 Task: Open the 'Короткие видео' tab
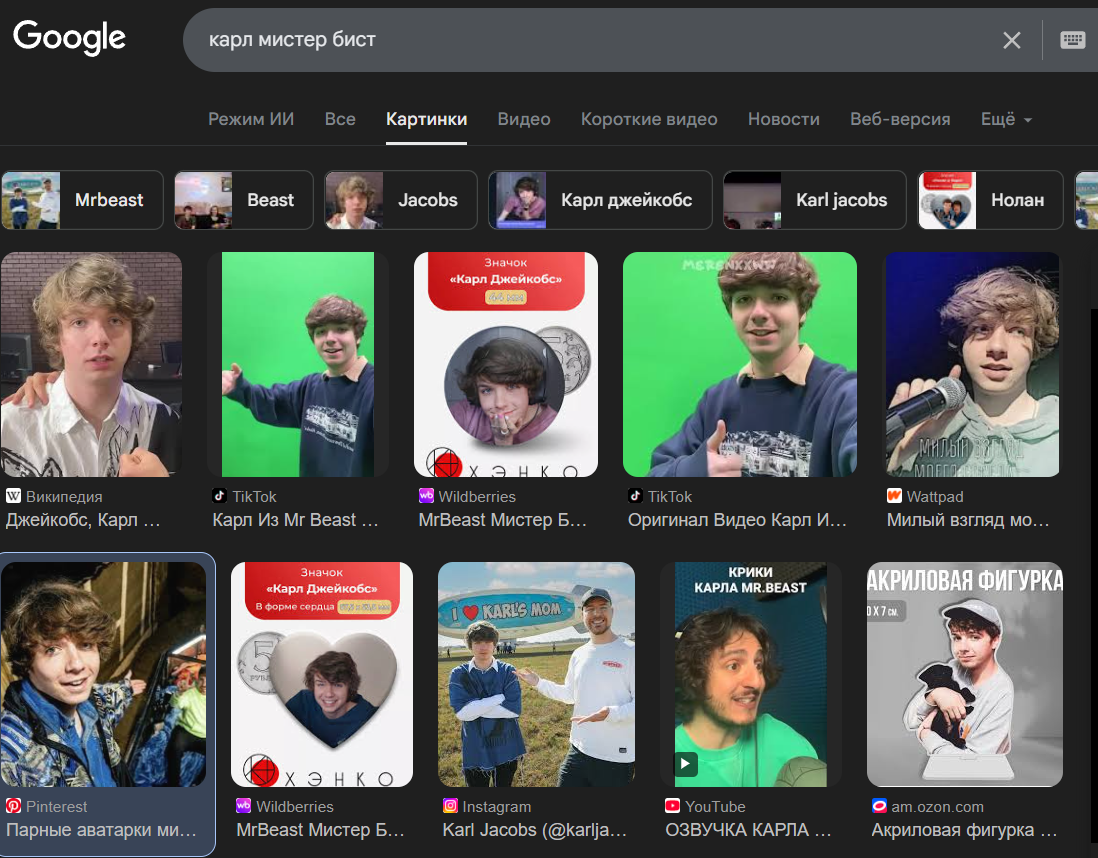(649, 119)
